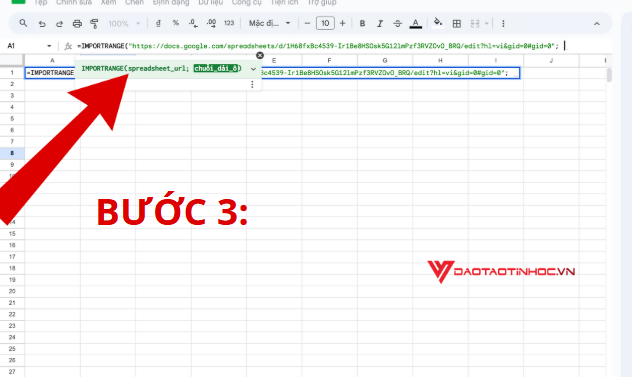Toggle bold formatting

[x=362, y=23]
